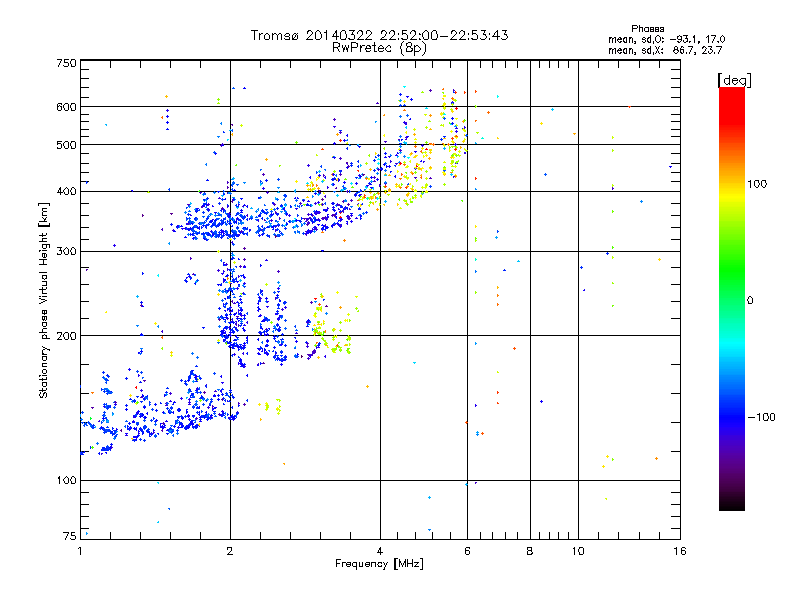Viewport: 800px width, 600px height.
Task: Click the colorbar label '-100'
Action: click(761, 417)
